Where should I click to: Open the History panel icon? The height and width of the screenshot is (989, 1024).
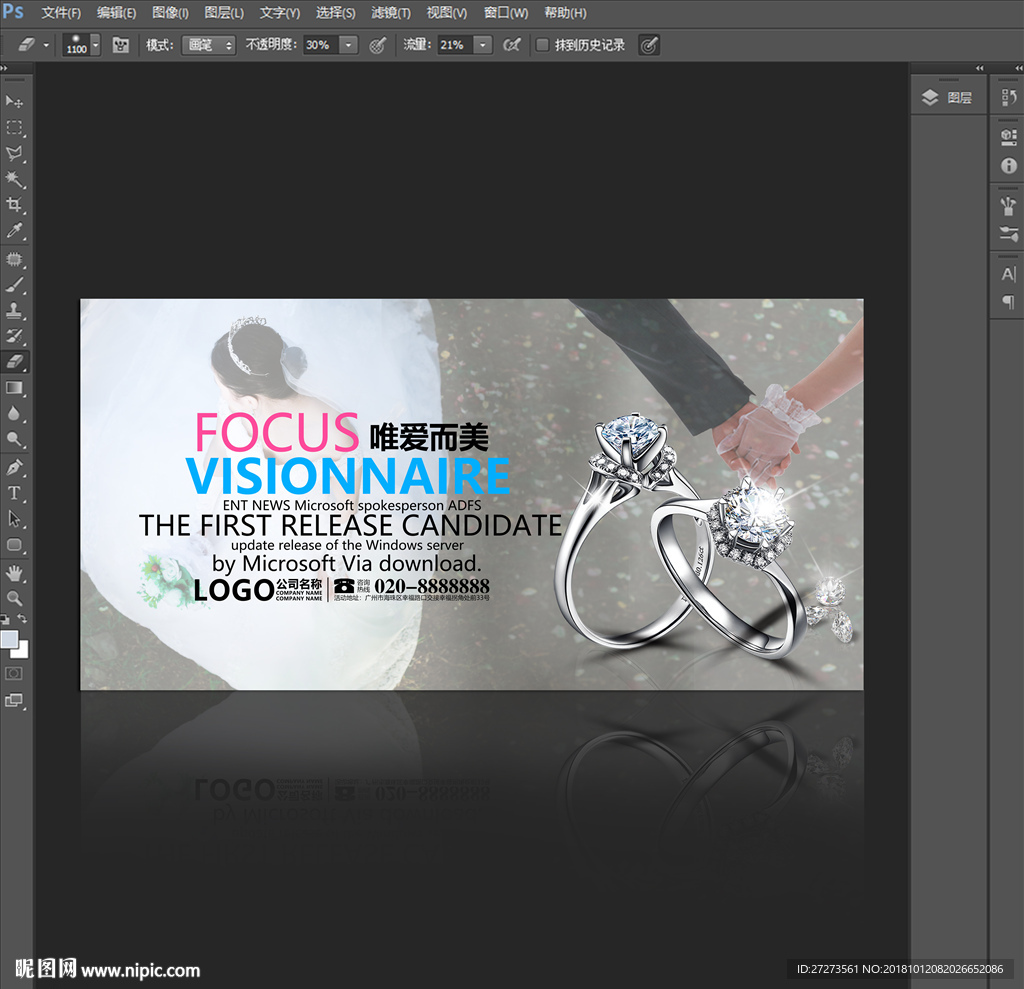(x=1008, y=97)
